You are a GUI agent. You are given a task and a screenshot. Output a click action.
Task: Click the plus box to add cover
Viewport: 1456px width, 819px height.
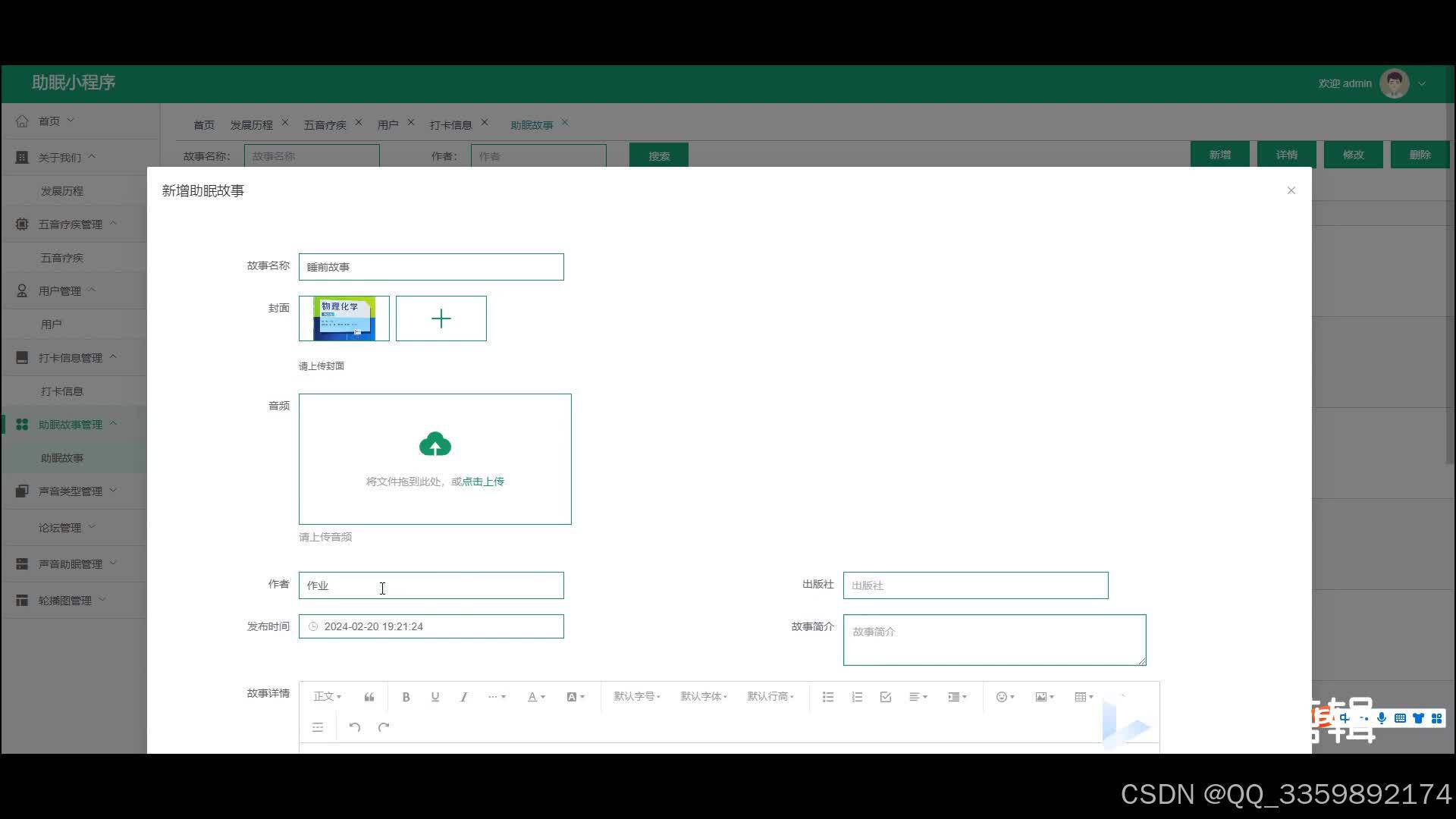[x=441, y=318]
